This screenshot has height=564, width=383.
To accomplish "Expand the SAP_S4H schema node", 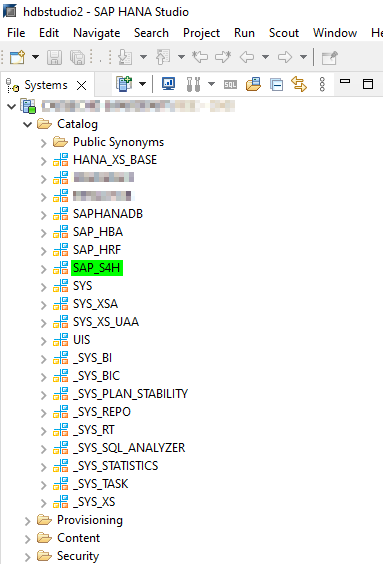I will point(44,269).
